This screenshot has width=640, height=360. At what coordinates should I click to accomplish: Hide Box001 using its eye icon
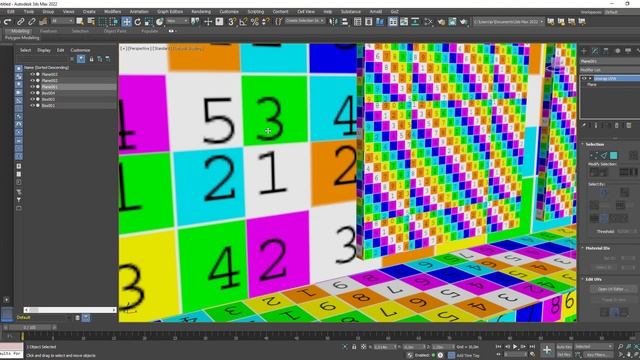point(33,105)
